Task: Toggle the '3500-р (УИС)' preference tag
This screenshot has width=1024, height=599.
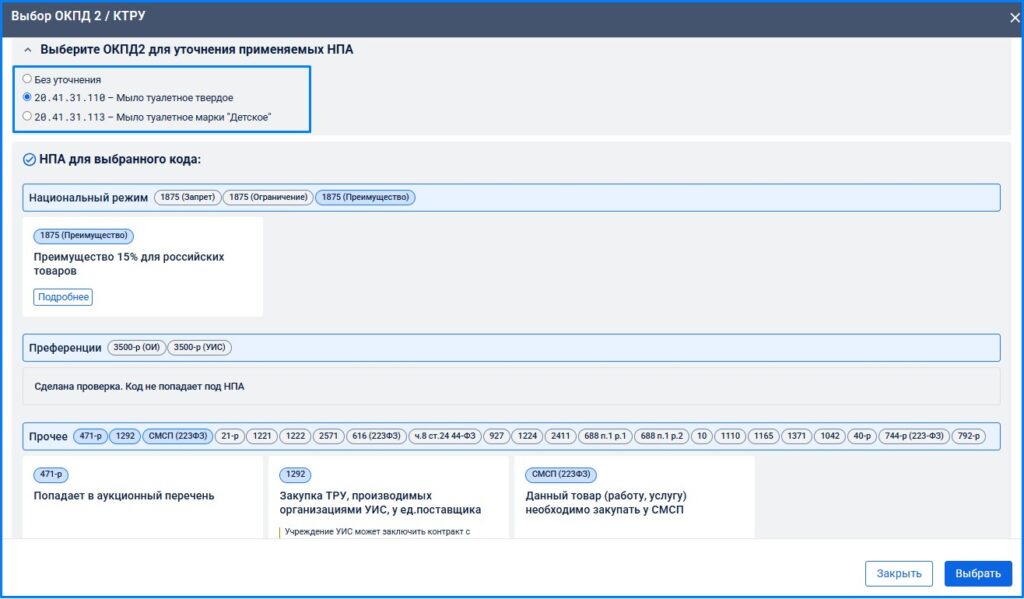Action: [x=199, y=348]
